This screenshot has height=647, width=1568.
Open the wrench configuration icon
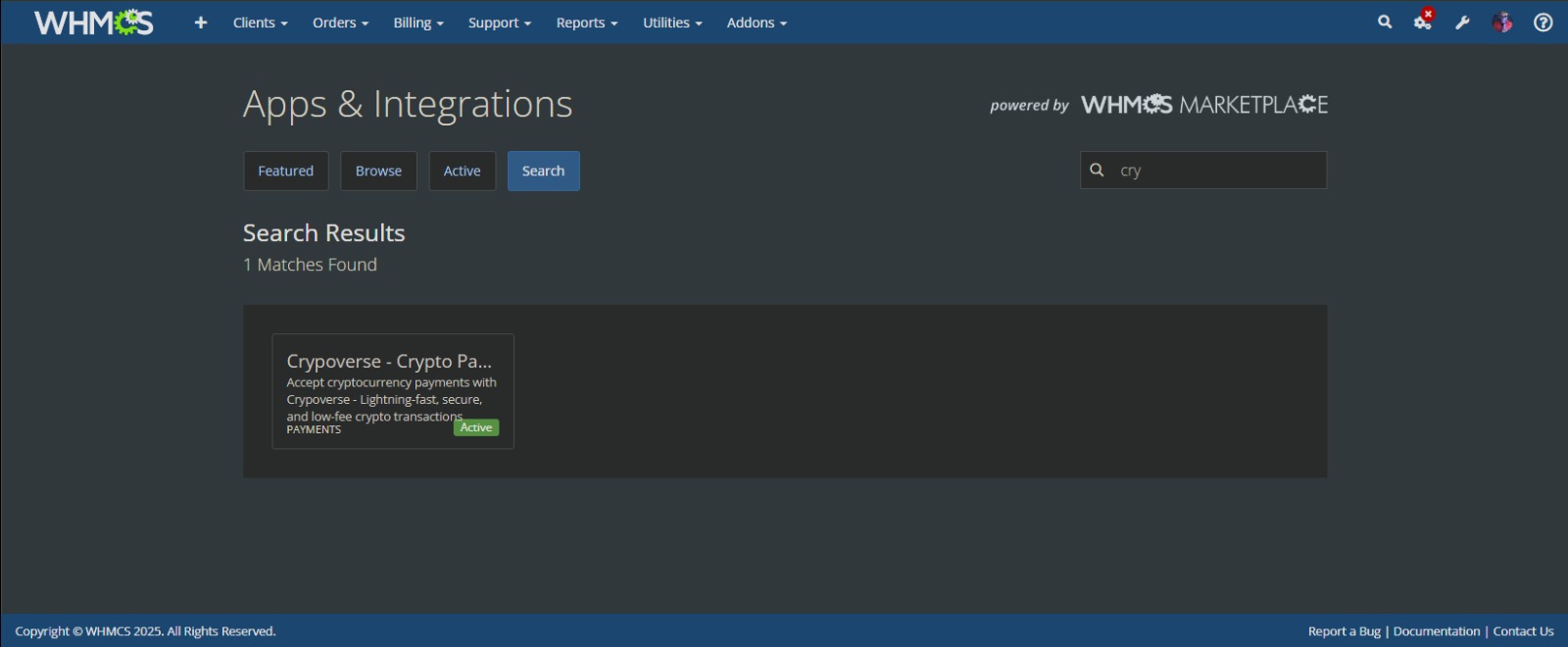point(1462,23)
